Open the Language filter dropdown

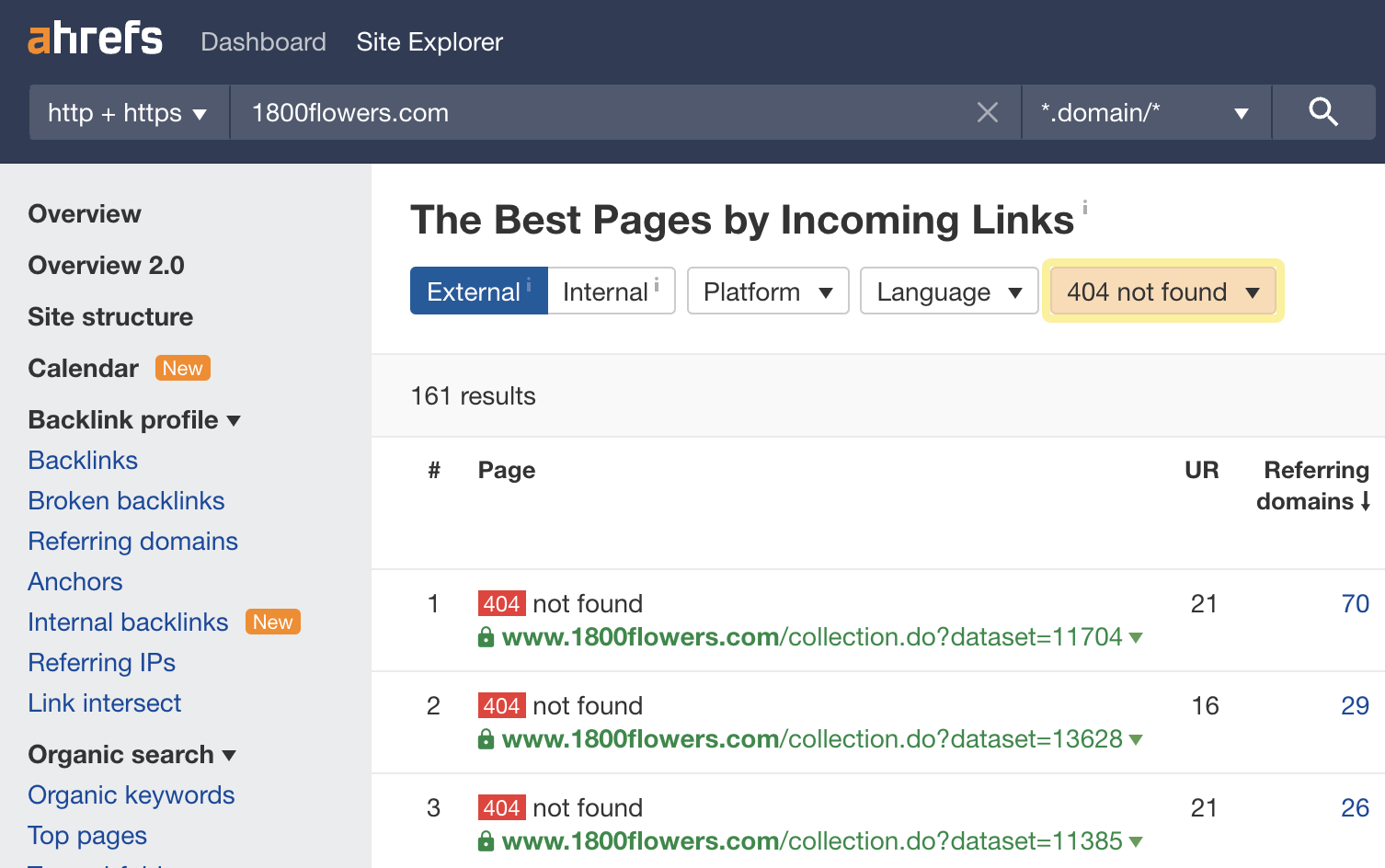point(948,291)
